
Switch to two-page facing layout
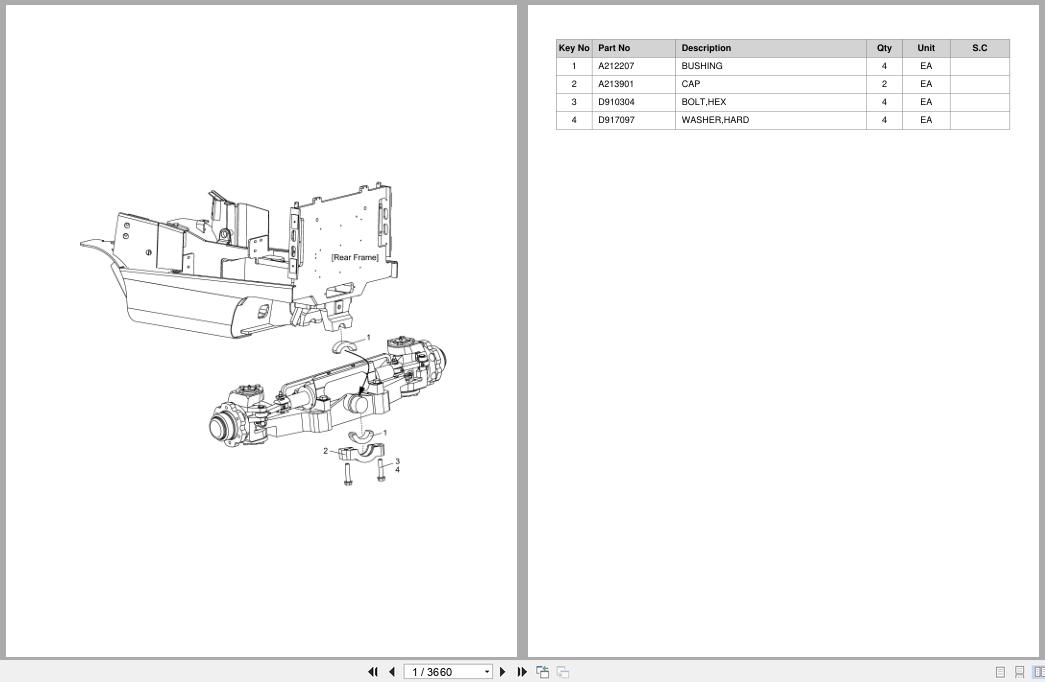(x=1038, y=672)
